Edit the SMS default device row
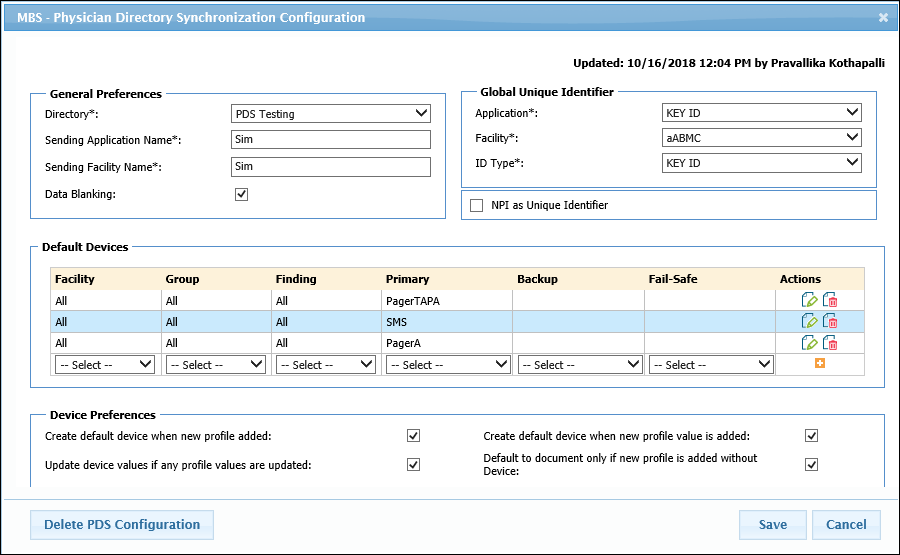The image size is (900, 555). point(809,321)
